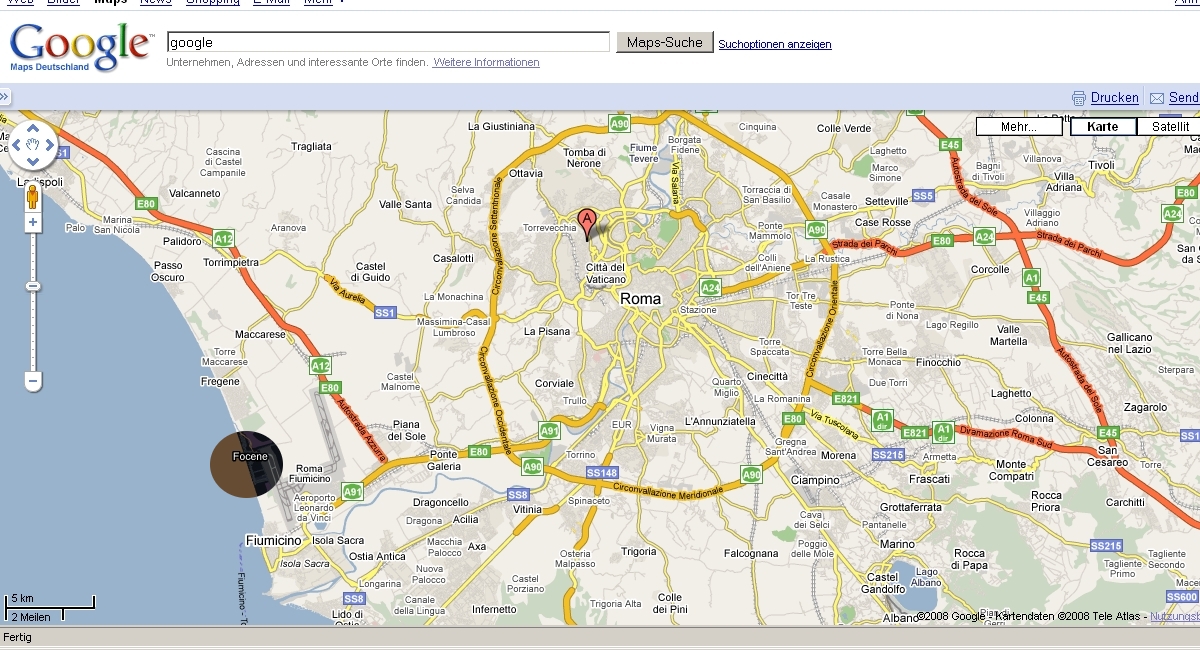Image resolution: width=1200 pixels, height=650 pixels.
Task: Open the Weitere Informationen link
Action: click(486, 62)
